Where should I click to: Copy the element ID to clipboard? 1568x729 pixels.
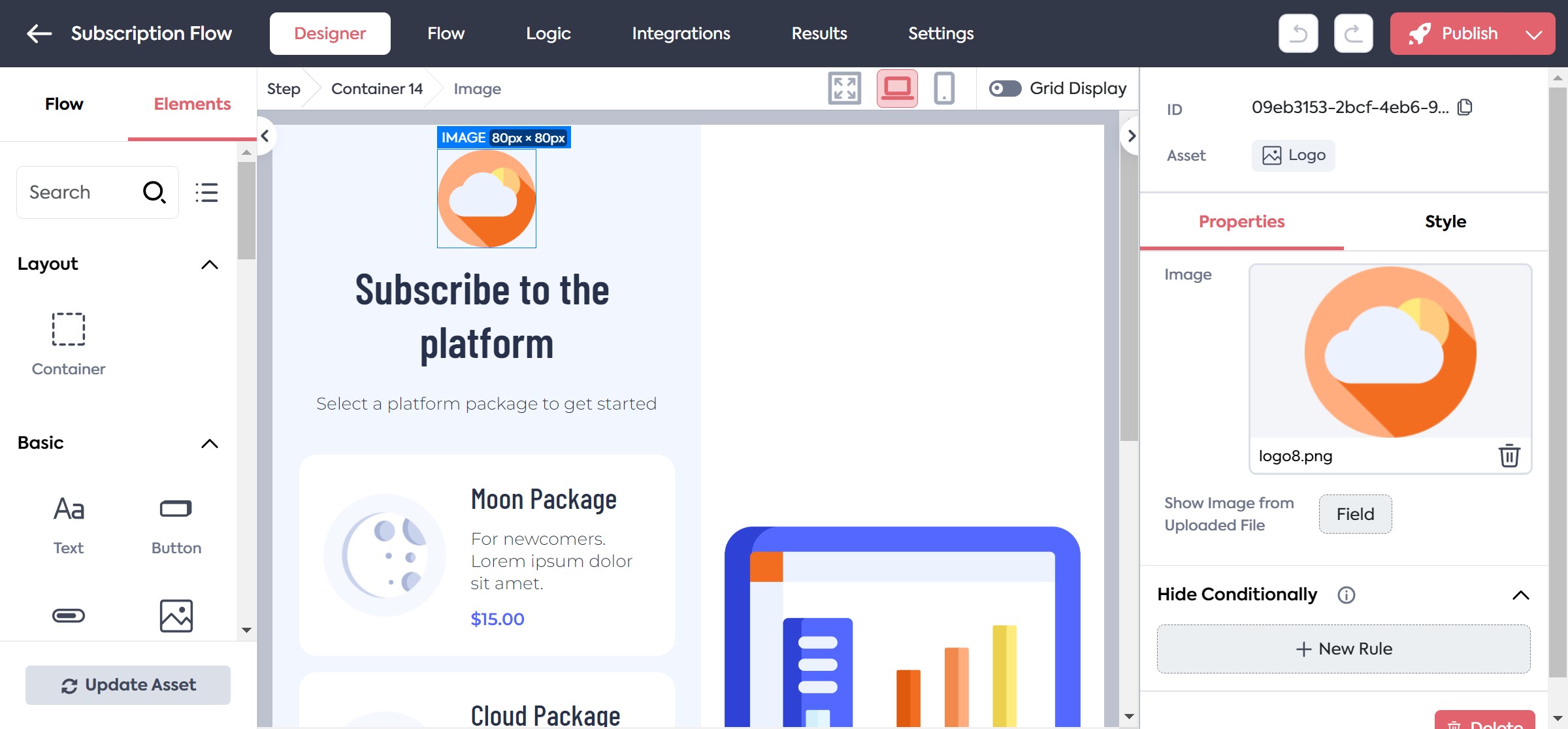pyautogui.click(x=1465, y=107)
